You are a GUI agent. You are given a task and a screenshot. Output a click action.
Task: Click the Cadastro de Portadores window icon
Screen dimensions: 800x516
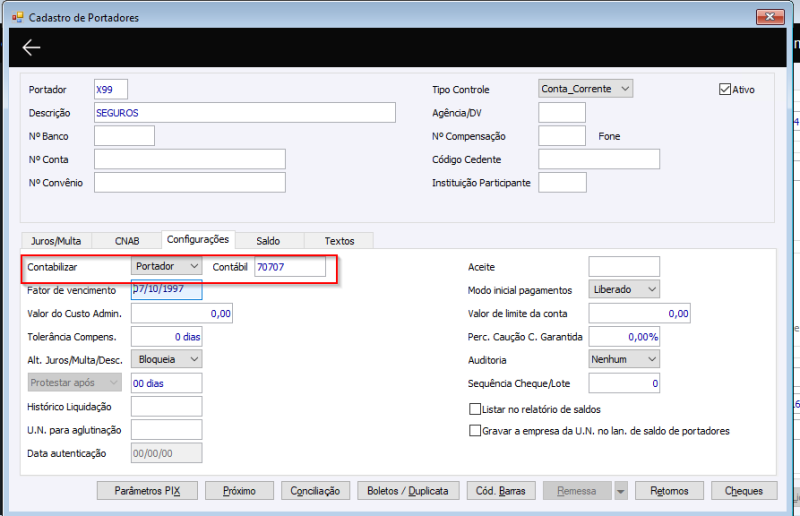tap(18, 17)
